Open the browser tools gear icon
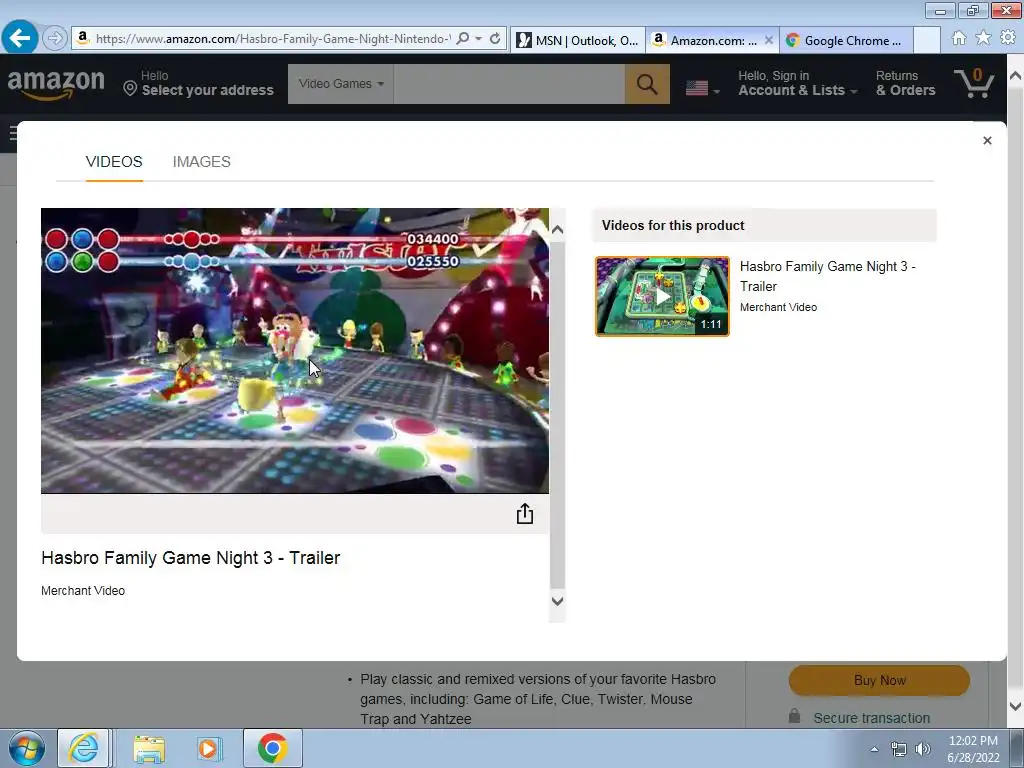Image resolution: width=1024 pixels, height=768 pixels. [1008, 38]
